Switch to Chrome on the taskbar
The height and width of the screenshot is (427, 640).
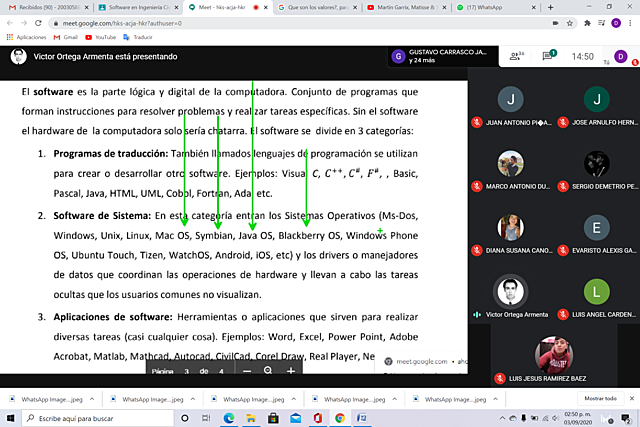[340, 418]
